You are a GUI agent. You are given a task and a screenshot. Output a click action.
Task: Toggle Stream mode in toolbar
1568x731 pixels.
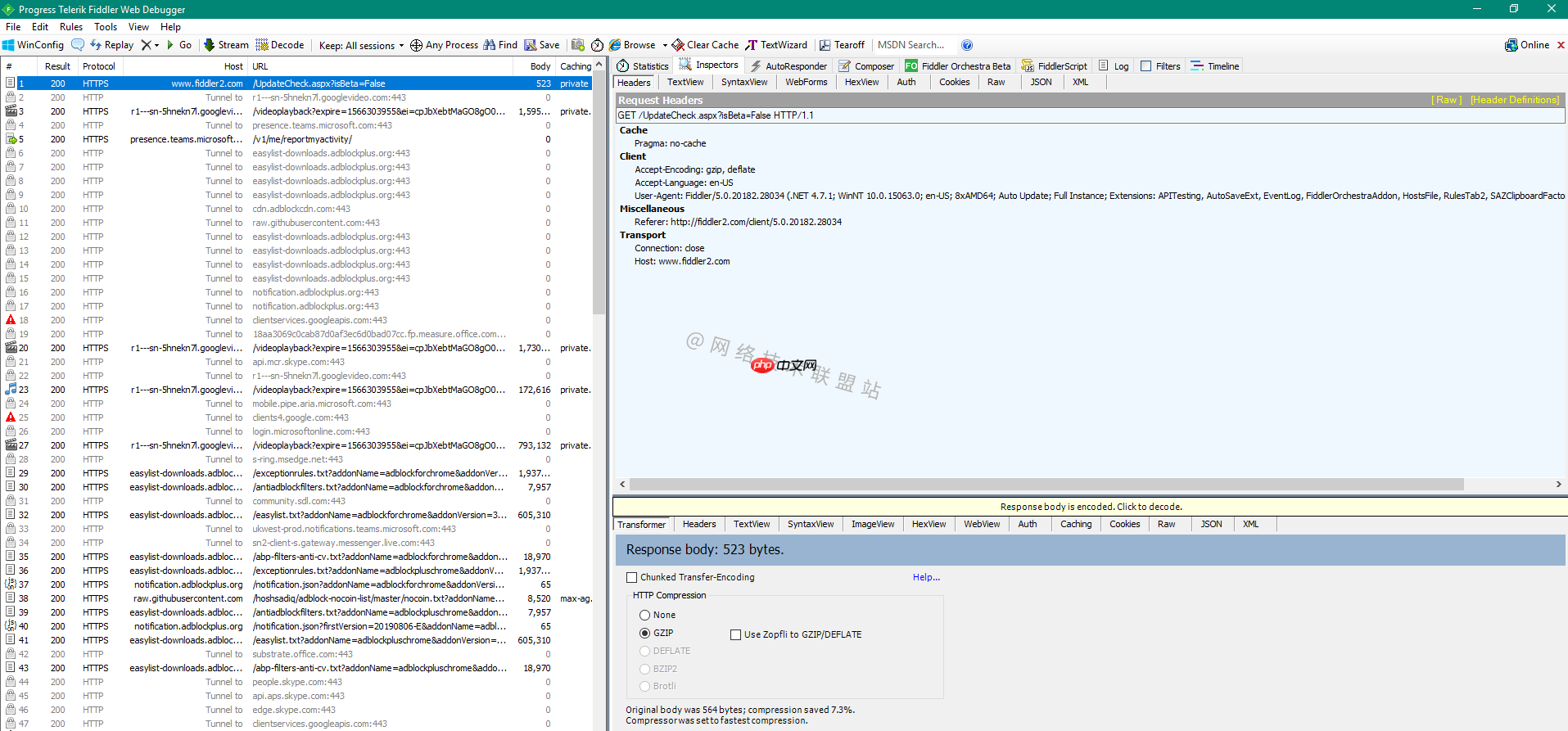coord(226,45)
